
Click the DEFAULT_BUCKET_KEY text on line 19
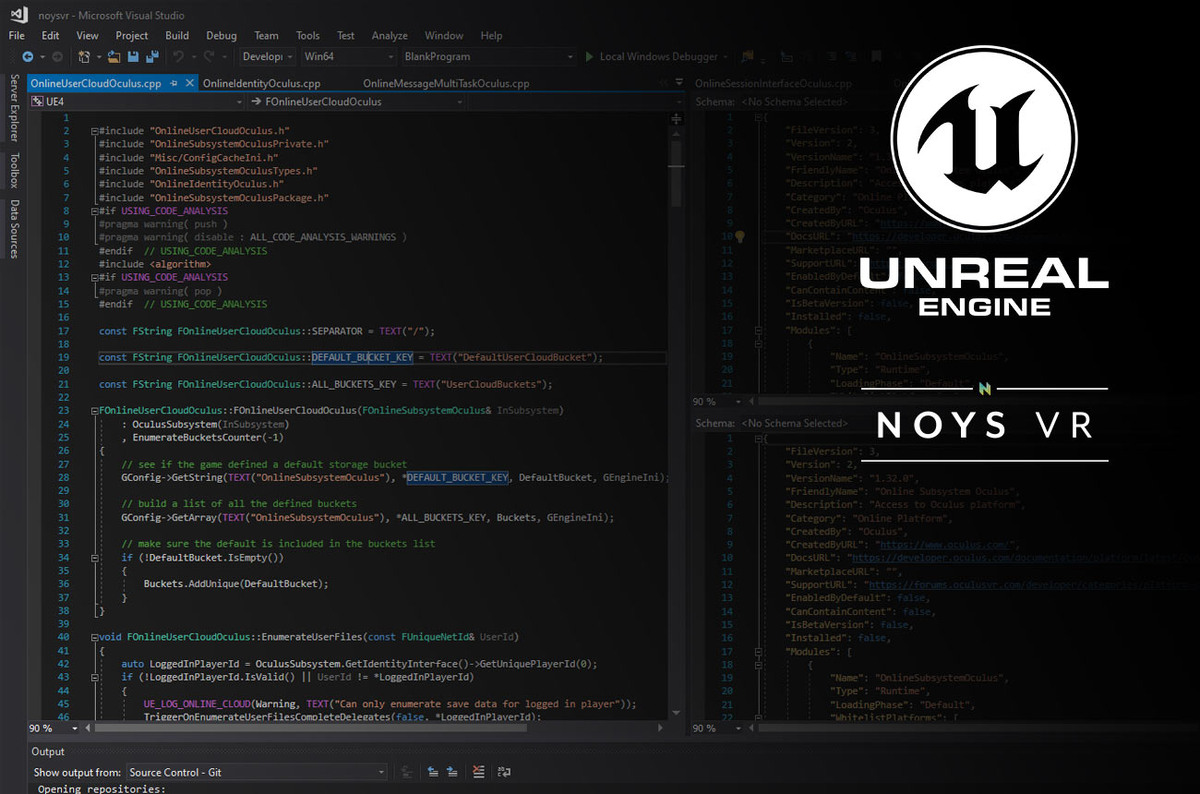pyautogui.click(x=362, y=357)
